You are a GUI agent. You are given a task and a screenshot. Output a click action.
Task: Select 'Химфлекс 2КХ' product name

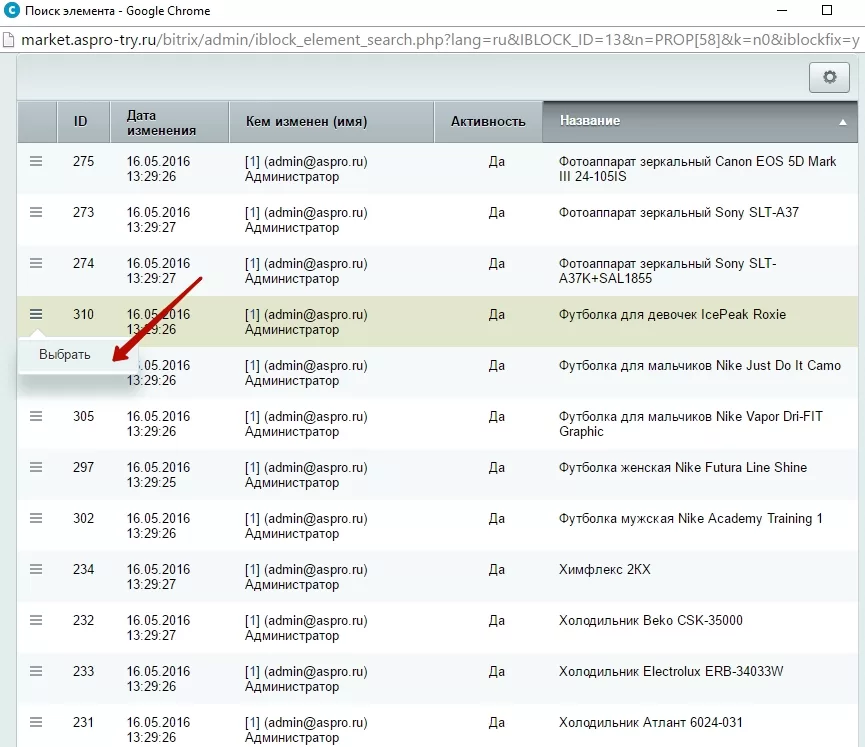tap(605, 569)
